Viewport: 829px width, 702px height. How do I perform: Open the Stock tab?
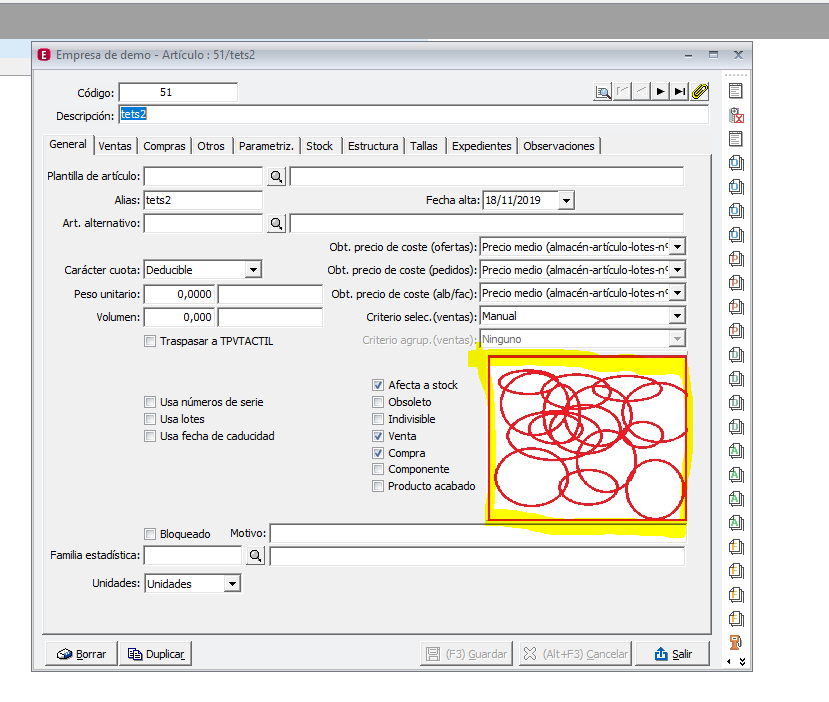pyautogui.click(x=319, y=146)
